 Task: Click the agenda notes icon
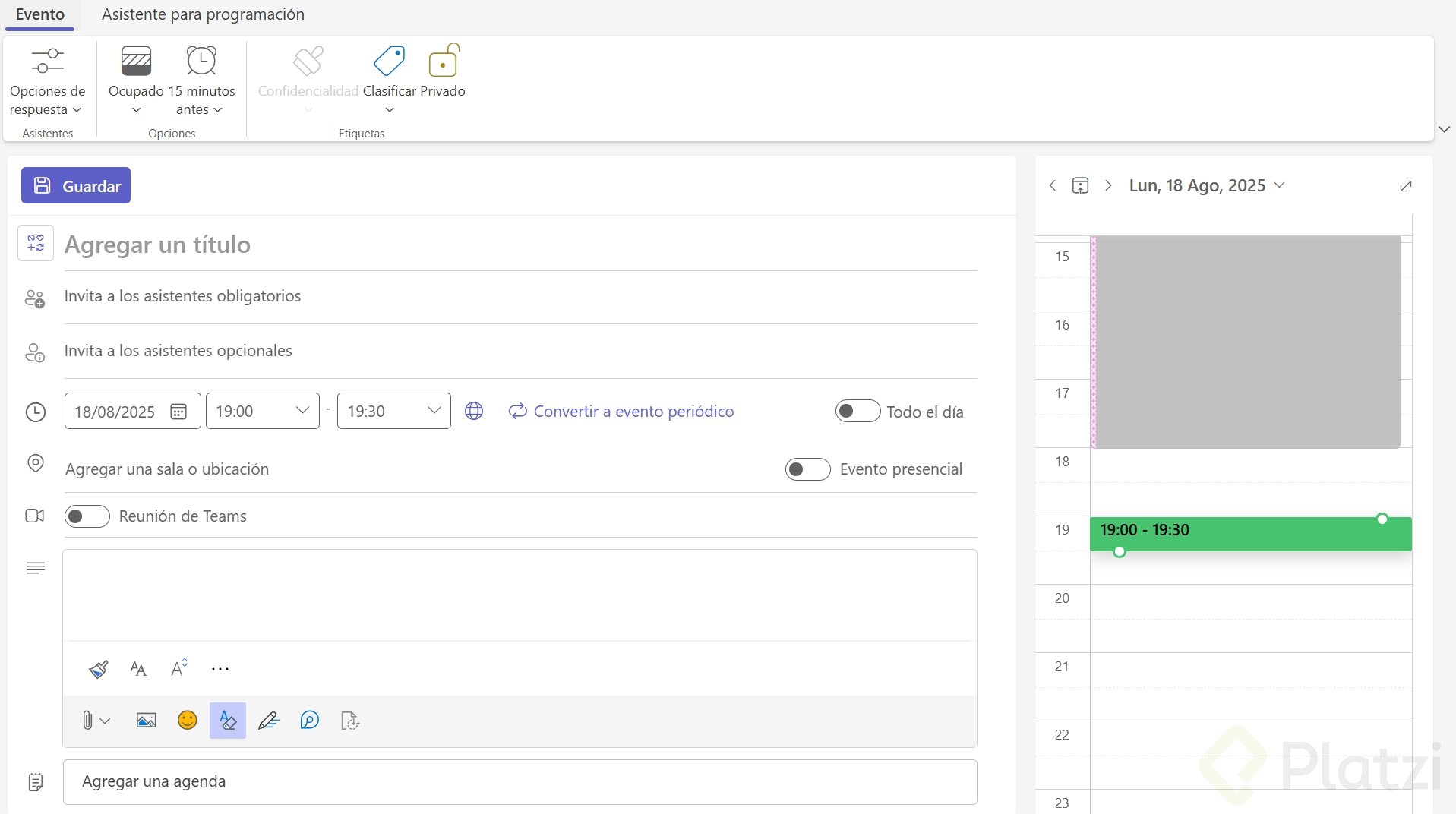tap(36, 782)
